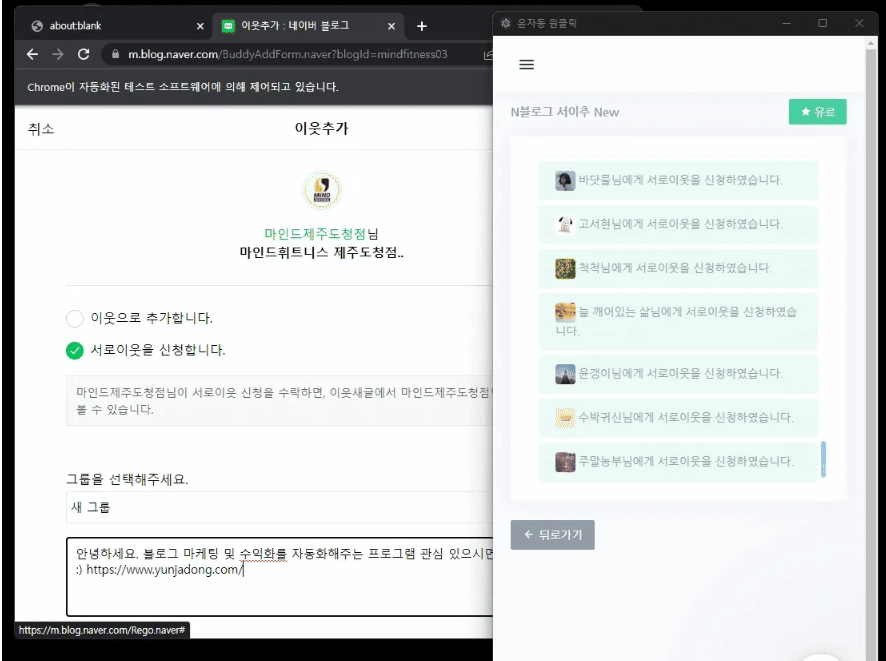Screen dimensions: 886x661
Task: Click the 고서현님에게 서로이웃을 신청하였습니다 message
Action: (680, 224)
